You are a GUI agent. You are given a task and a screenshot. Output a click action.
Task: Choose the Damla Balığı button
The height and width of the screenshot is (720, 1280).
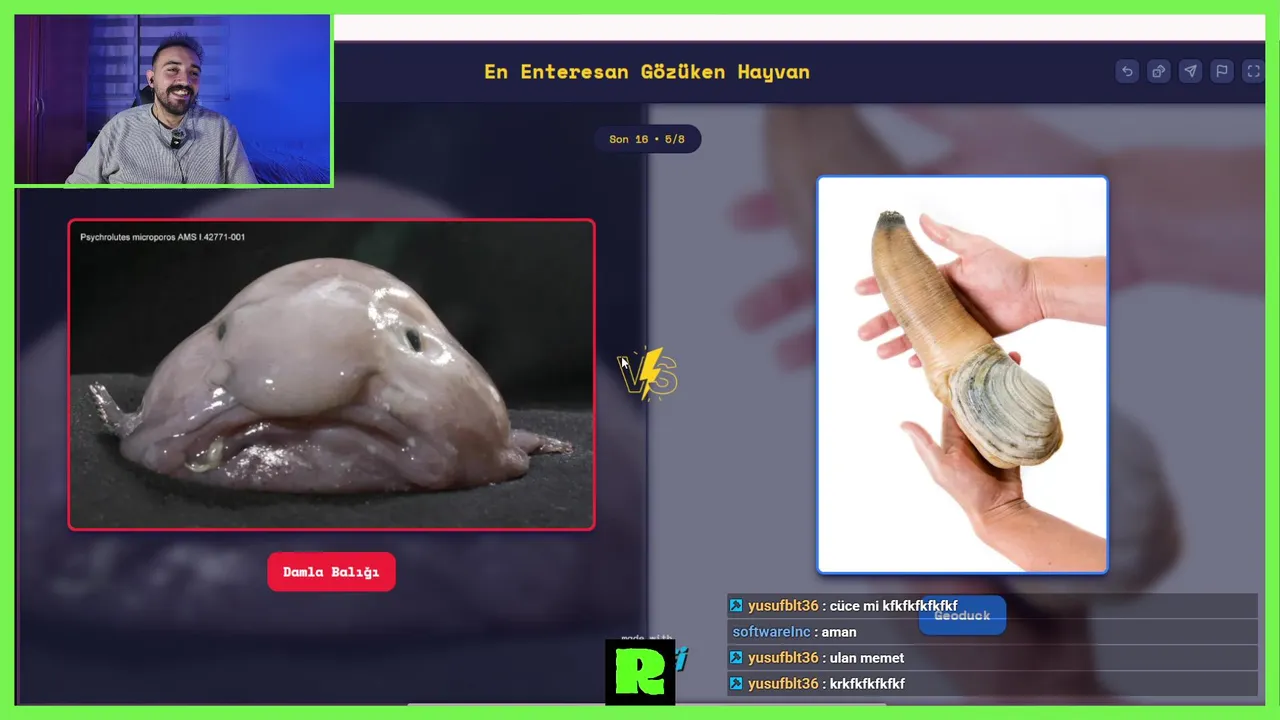click(x=331, y=572)
